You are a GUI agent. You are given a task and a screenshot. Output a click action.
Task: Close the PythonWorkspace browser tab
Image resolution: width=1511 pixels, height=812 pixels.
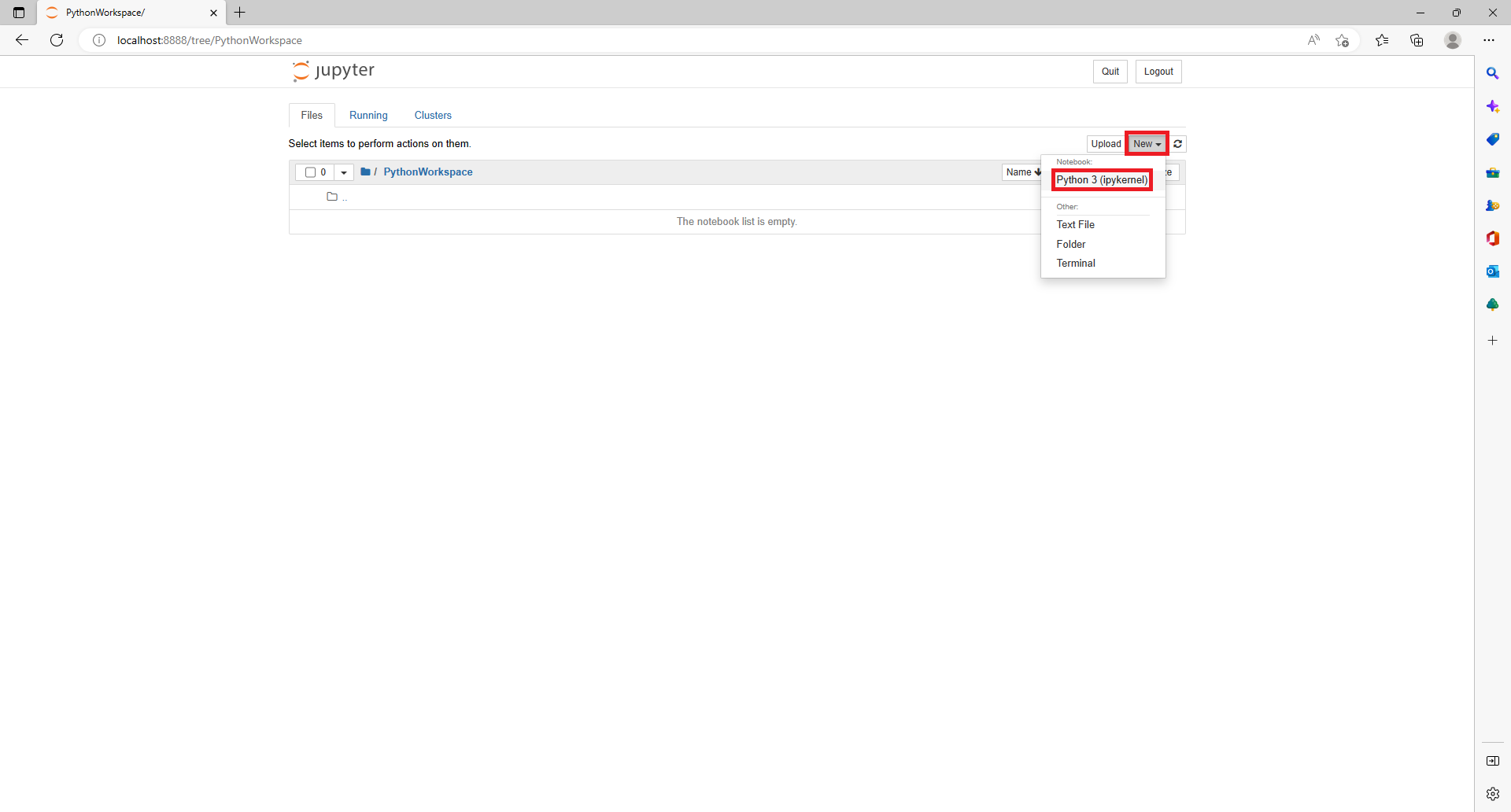point(213,13)
